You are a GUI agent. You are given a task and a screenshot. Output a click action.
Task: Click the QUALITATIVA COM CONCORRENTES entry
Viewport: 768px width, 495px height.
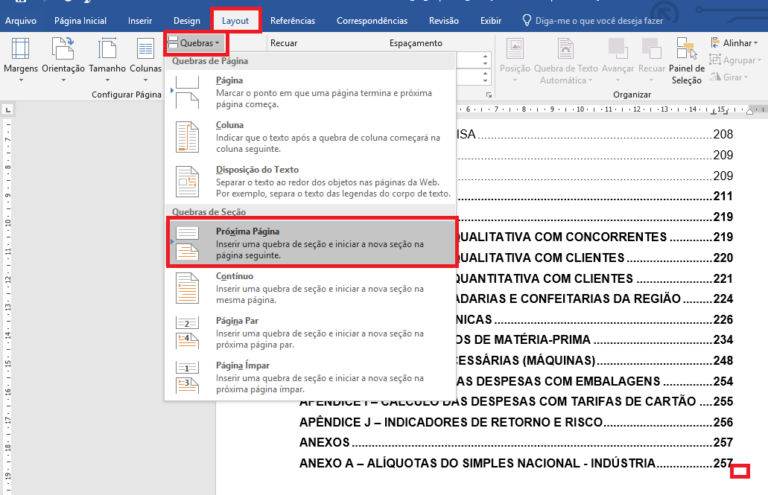click(595, 237)
